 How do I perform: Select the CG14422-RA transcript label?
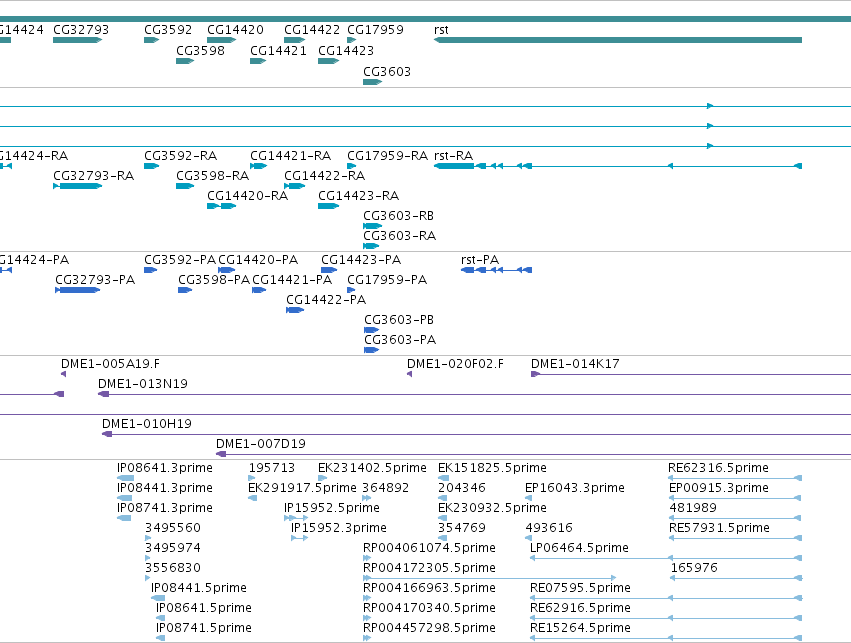pos(325,176)
